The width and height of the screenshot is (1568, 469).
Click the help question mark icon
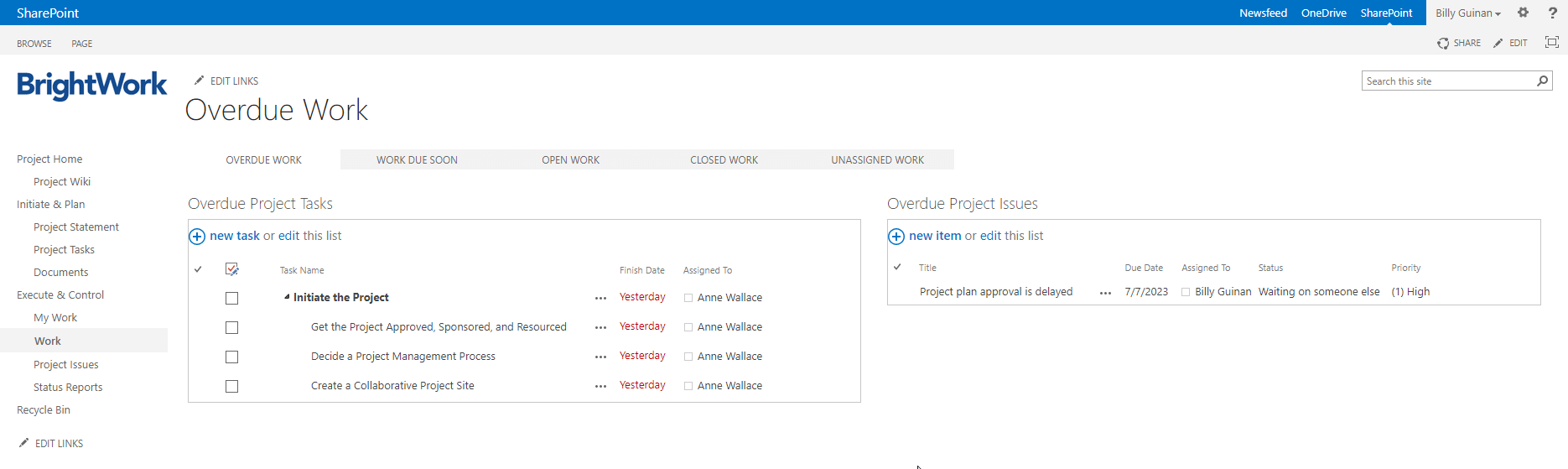pyautogui.click(x=1552, y=13)
